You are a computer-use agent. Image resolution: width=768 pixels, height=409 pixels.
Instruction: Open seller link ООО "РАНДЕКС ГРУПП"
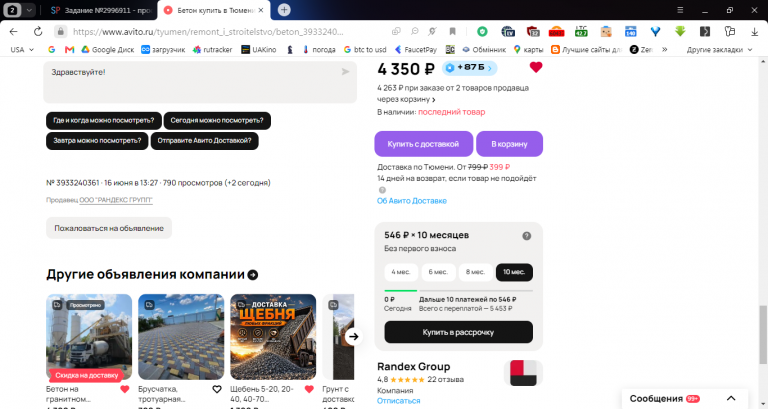[x=116, y=200]
